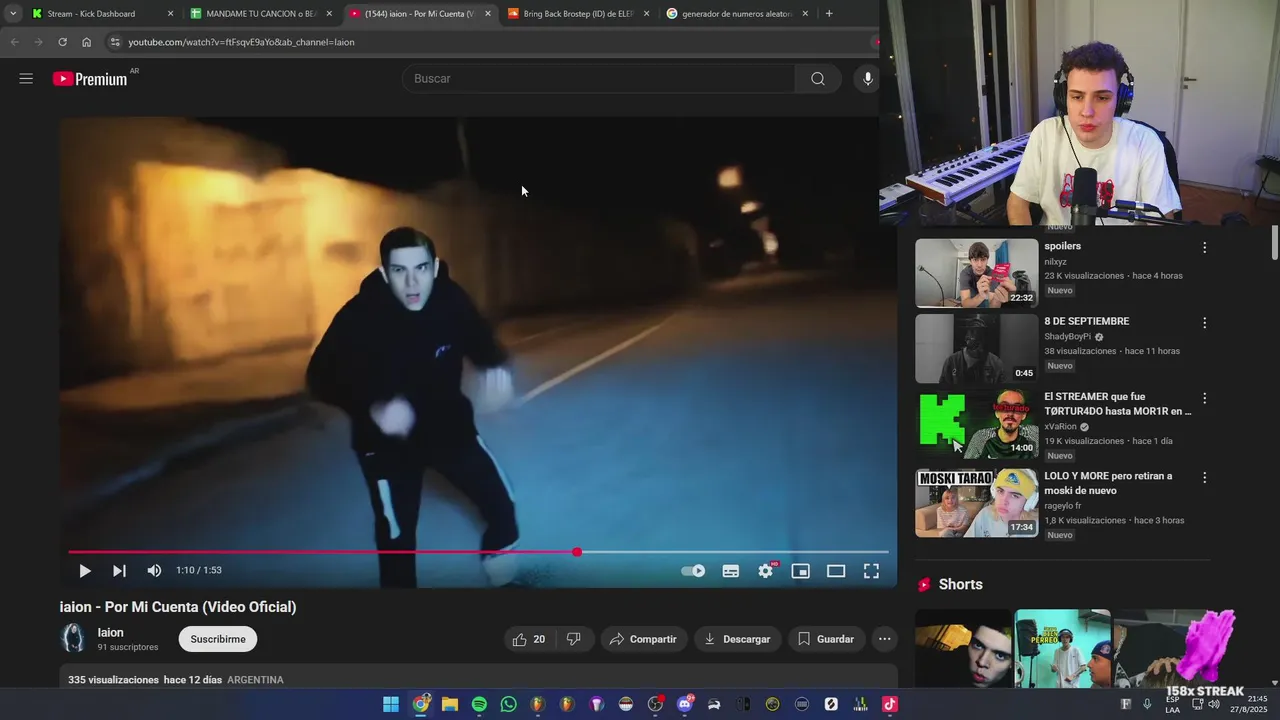Open options menu for El STREAMER video

pos(1204,398)
